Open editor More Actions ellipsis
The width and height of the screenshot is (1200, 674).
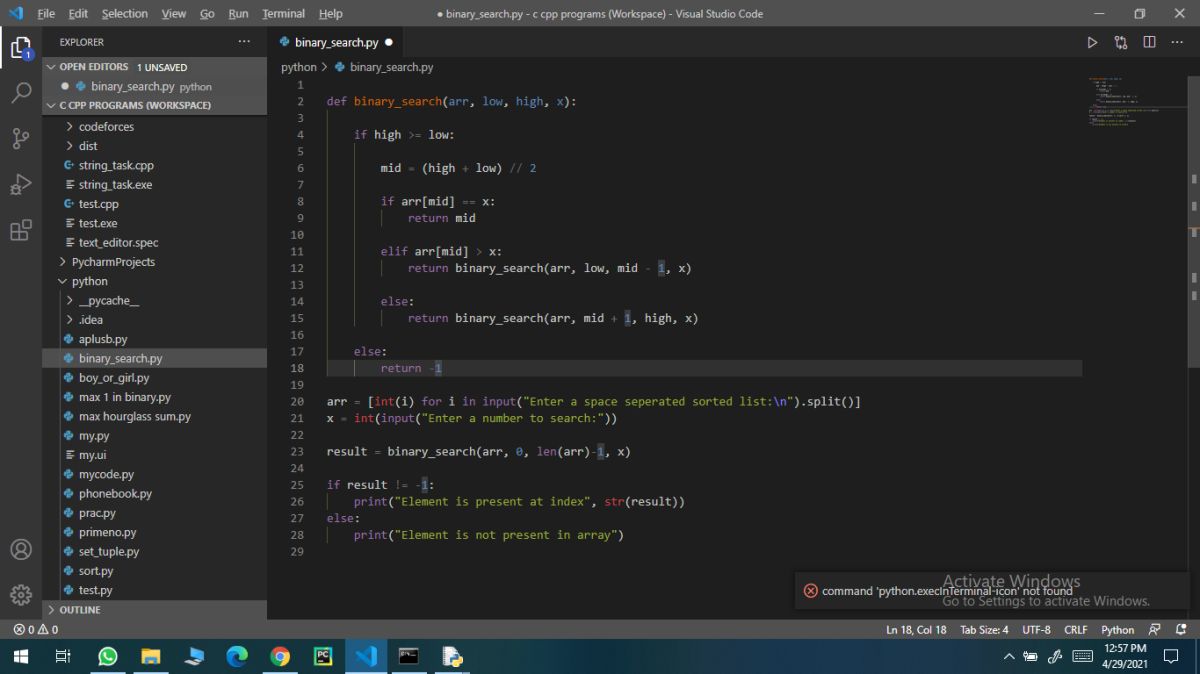(x=1177, y=42)
